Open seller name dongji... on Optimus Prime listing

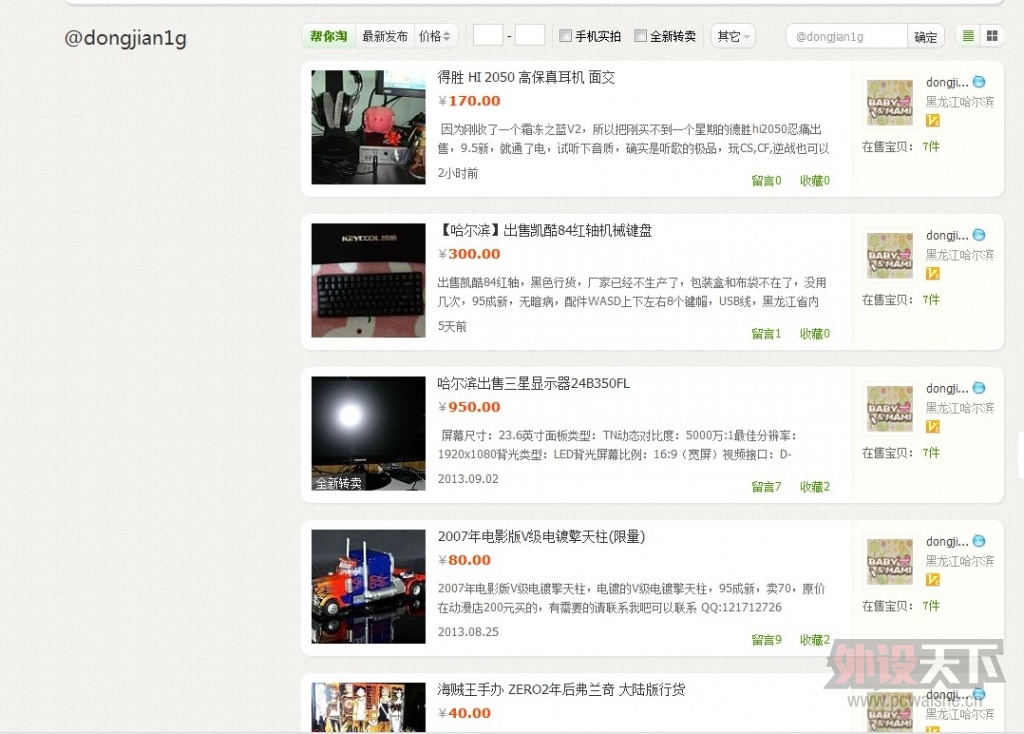pyautogui.click(x=947, y=541)
